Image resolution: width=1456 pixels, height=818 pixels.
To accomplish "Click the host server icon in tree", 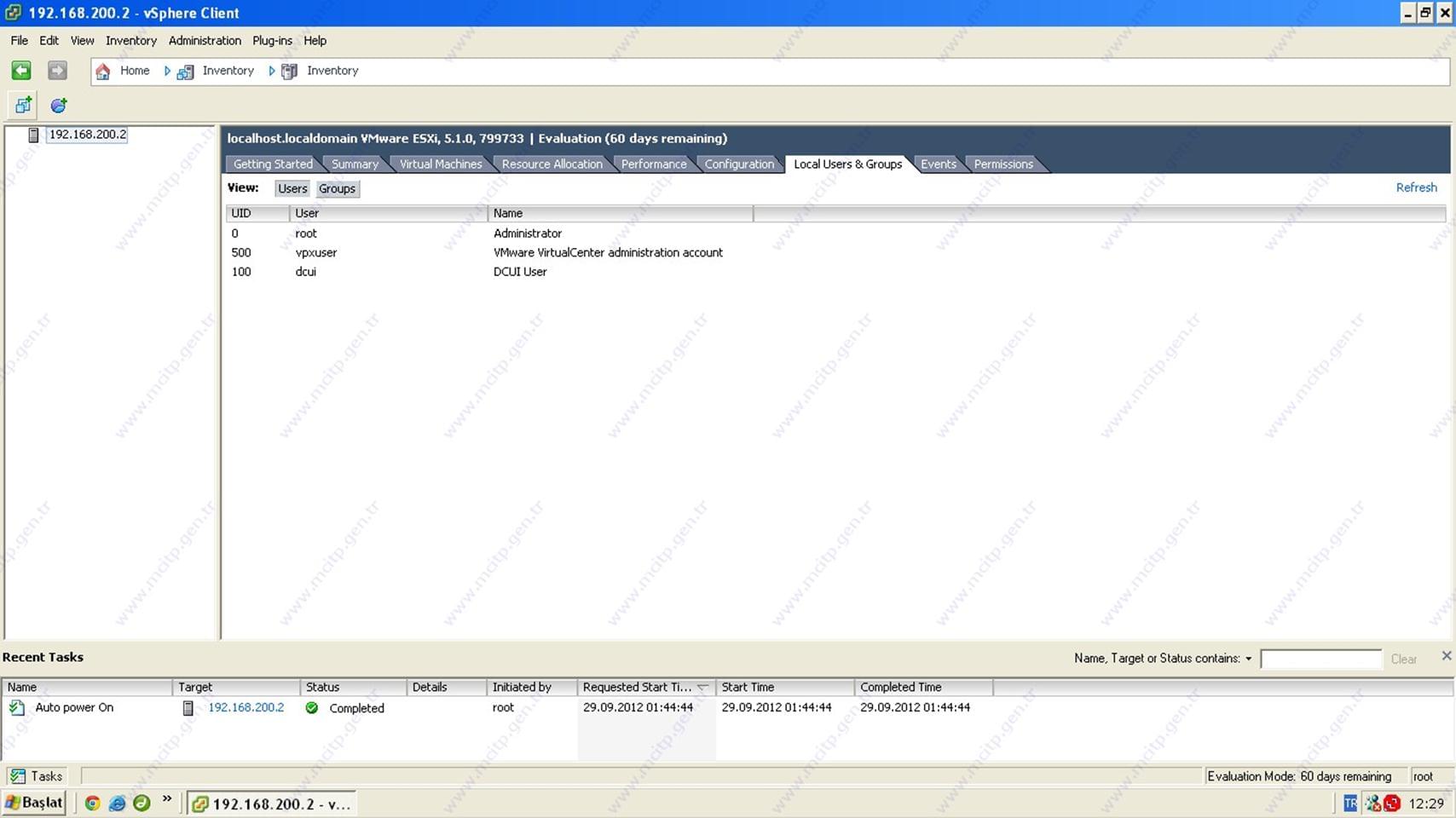I will (x=33, y=135).
